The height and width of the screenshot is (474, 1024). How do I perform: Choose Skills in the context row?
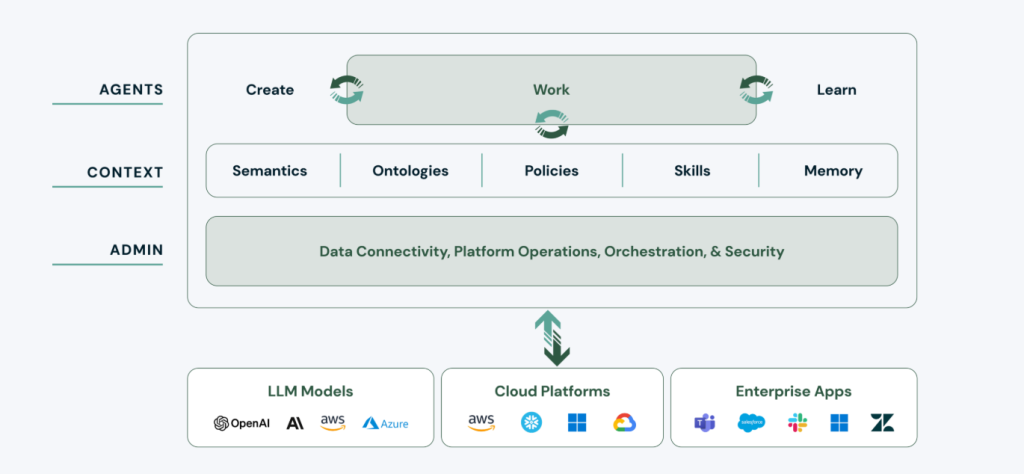[x=692, y=171]
